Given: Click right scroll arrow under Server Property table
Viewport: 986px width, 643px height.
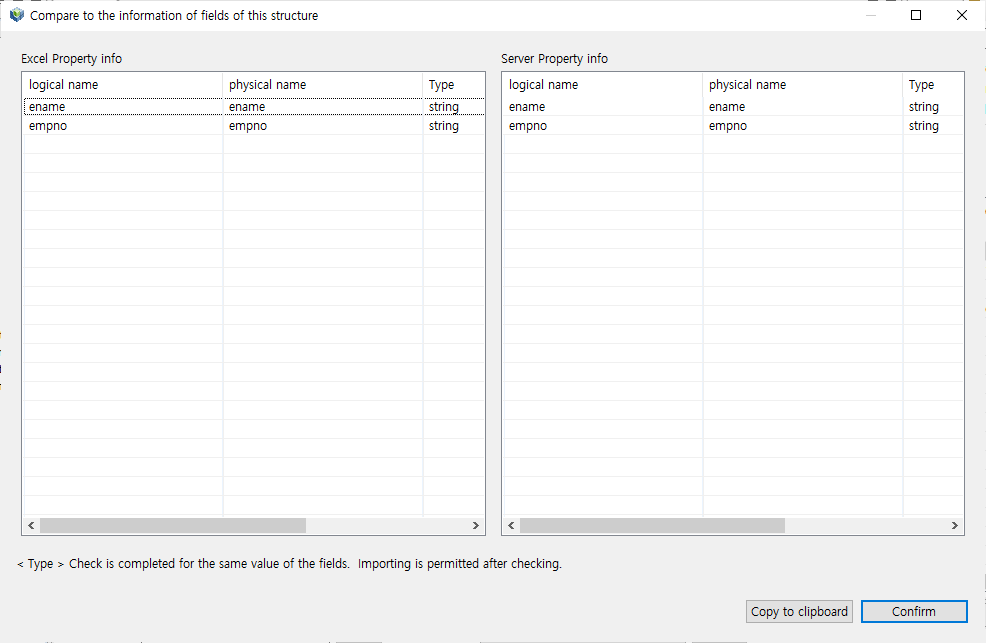Looking at the screenshot, I should [956, 525].
